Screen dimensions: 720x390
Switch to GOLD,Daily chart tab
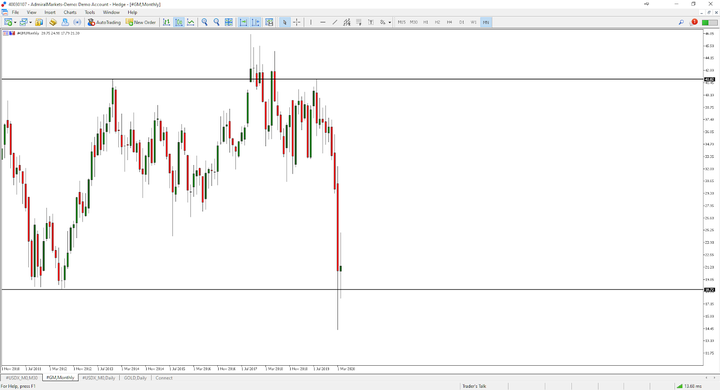(x=135, y=378)
